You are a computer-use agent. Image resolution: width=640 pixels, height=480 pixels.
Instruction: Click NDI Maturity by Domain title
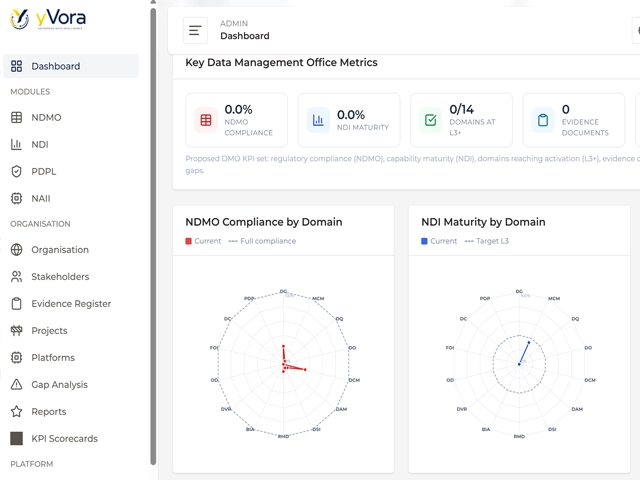(x=483, y=222)
